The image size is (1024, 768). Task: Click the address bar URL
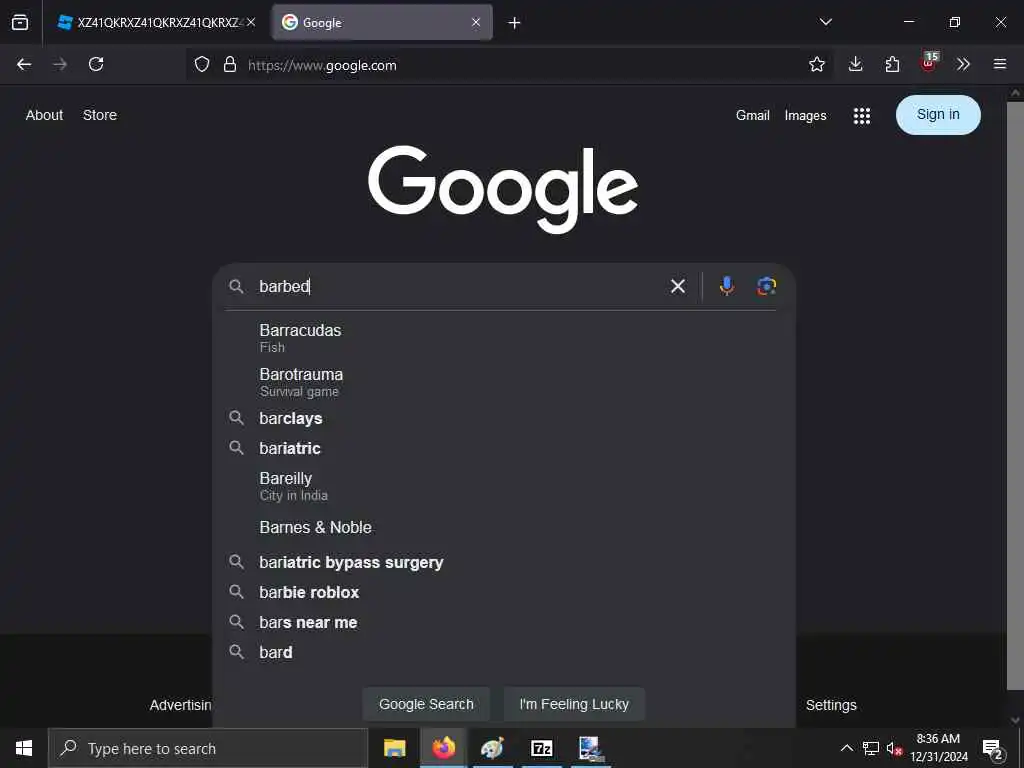[x=322, y=65]
